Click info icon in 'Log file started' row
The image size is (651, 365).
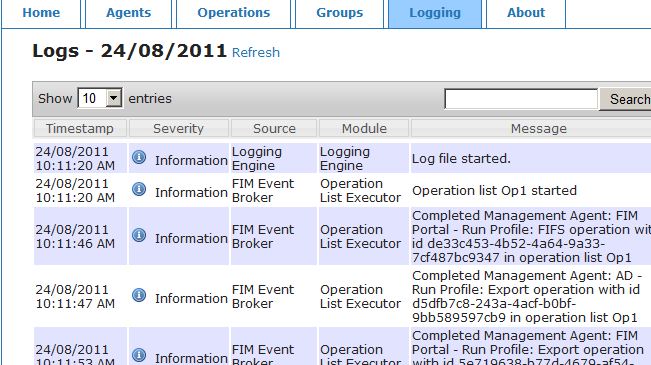pos(139,157)
